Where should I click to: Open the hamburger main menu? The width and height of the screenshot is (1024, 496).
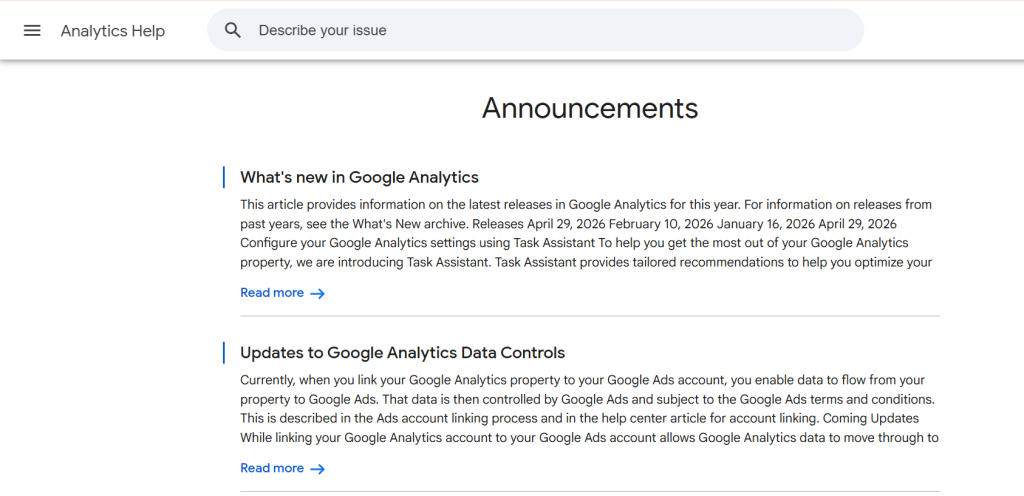pos(32,31)
